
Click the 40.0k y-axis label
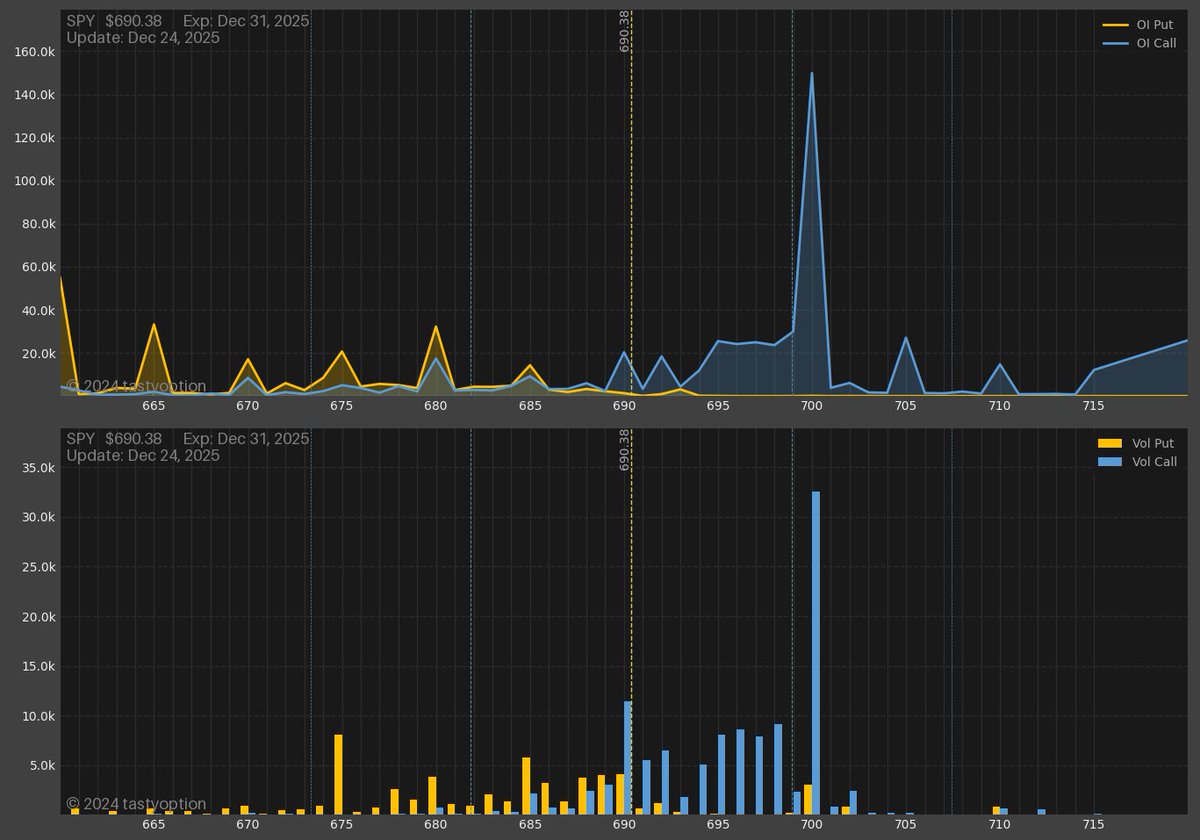pos(38,311)
